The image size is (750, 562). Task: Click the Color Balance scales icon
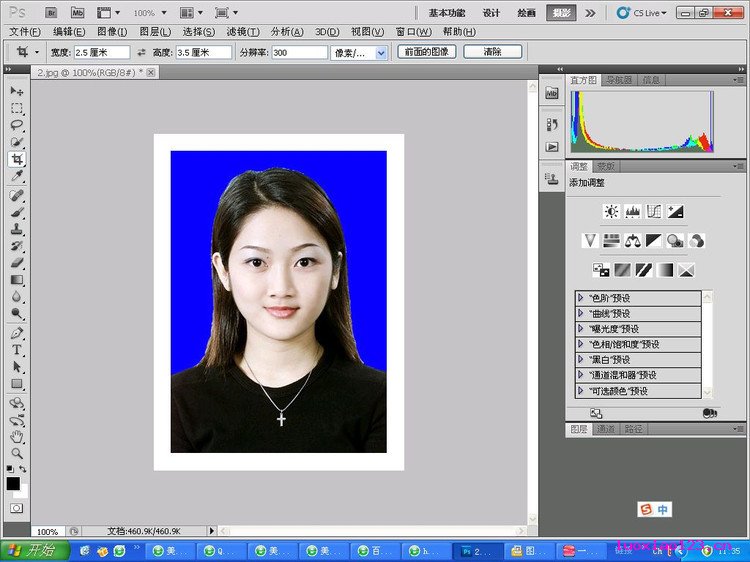632,240
